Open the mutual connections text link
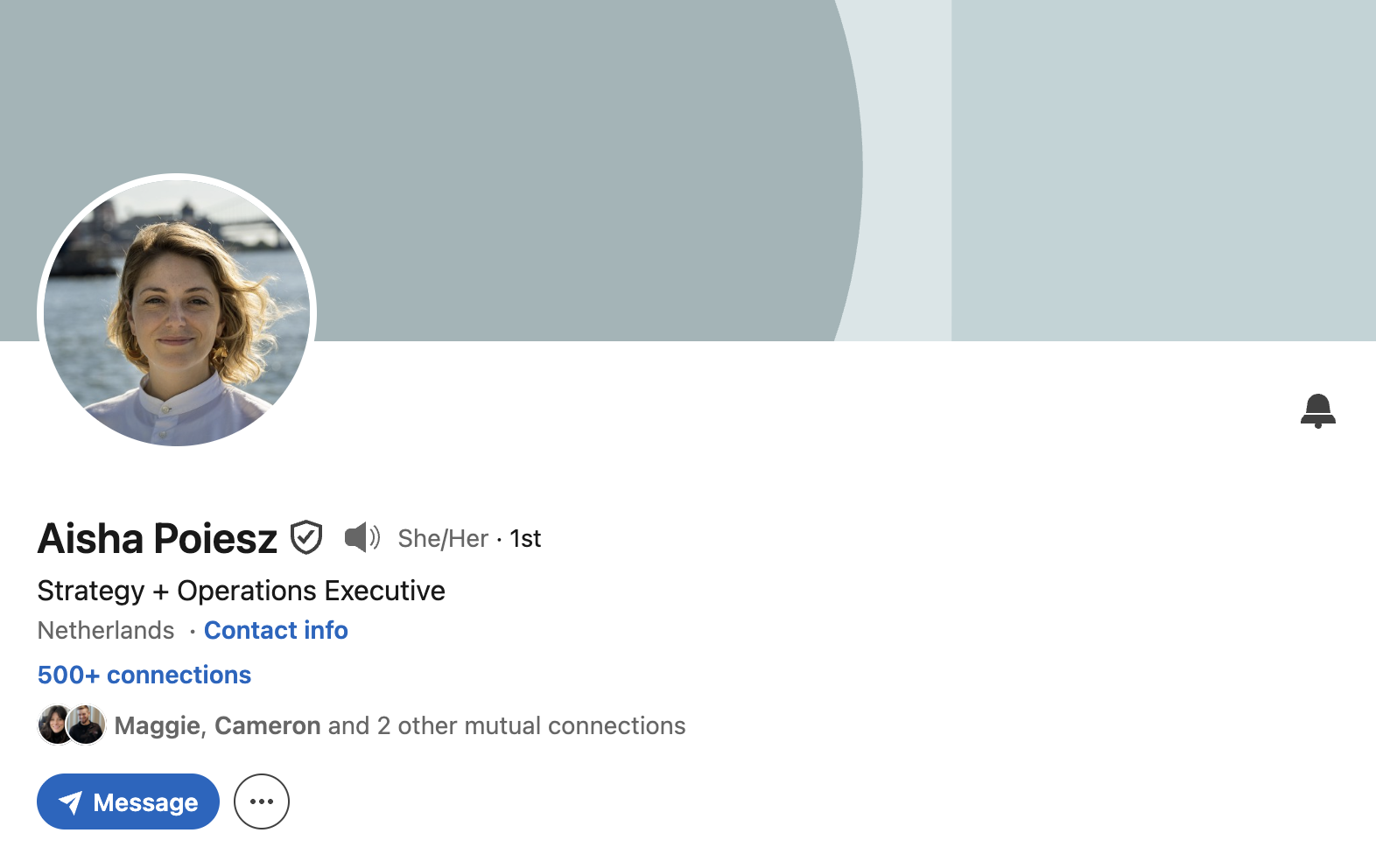 pyautogui.click(x=400, y=725)
